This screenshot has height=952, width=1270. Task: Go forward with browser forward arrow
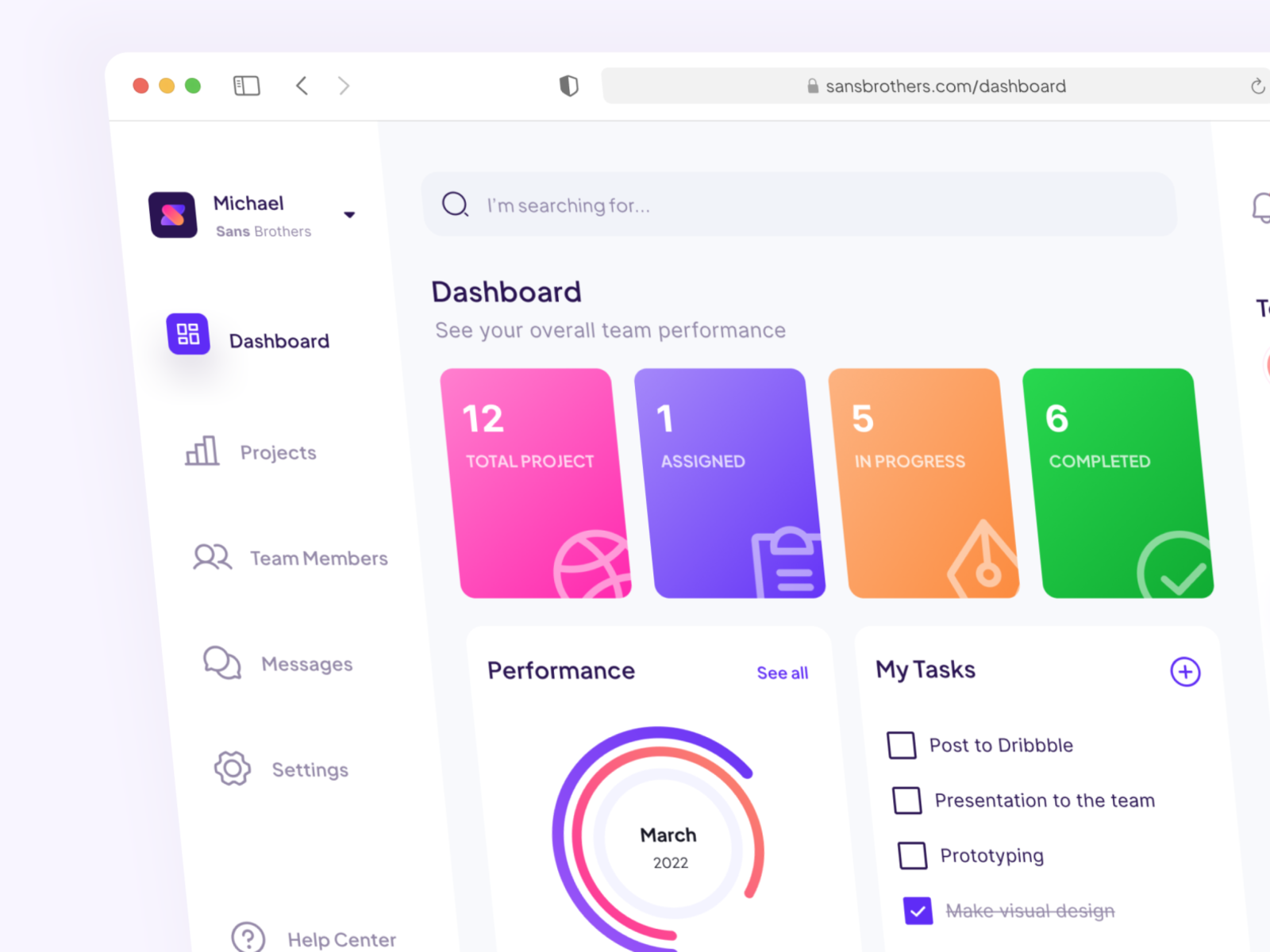(x=344, y=86)
